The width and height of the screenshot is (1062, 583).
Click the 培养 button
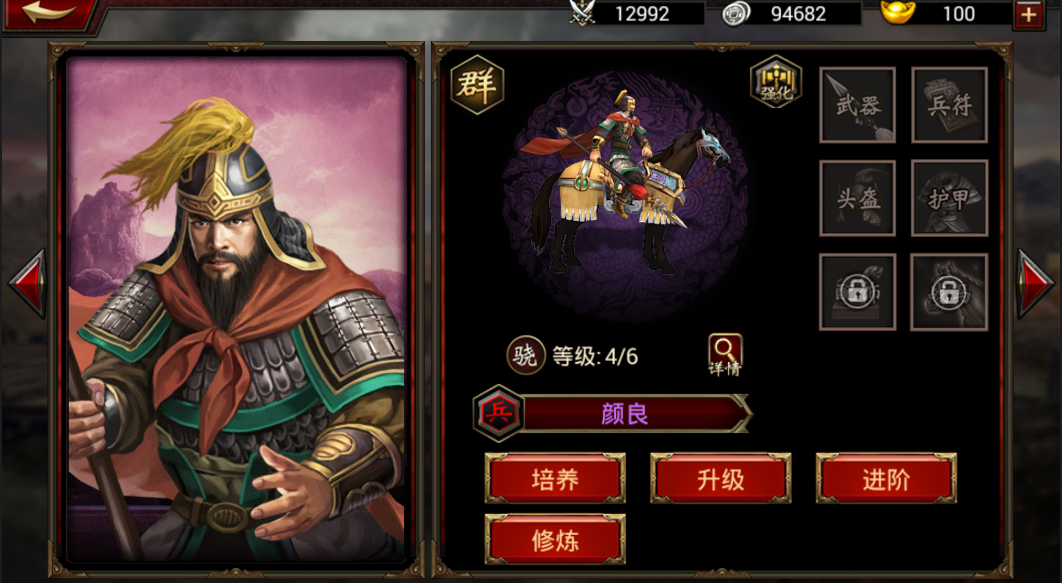[555, 479]
